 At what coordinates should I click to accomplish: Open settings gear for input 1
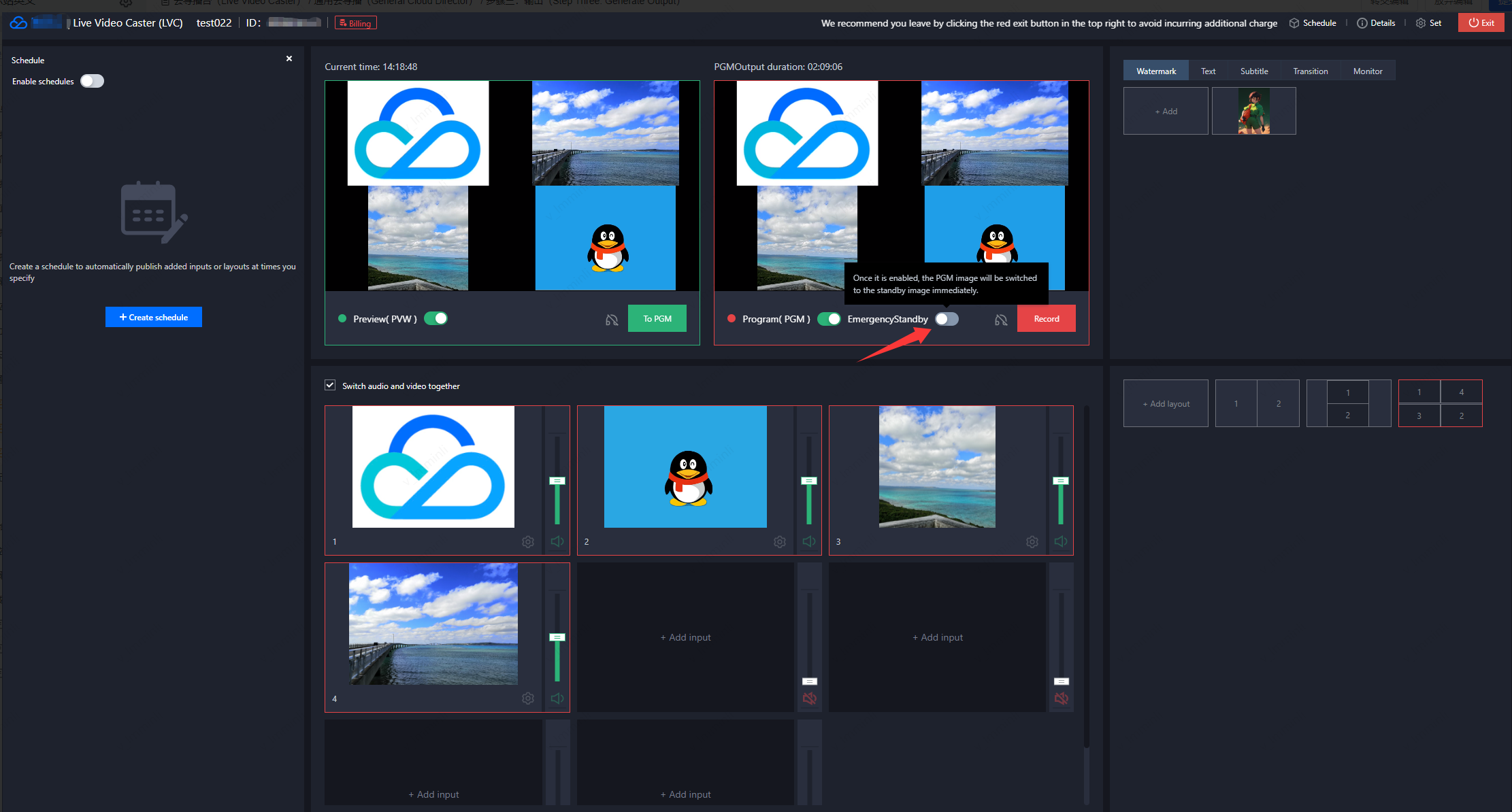(x=528, y=542)
